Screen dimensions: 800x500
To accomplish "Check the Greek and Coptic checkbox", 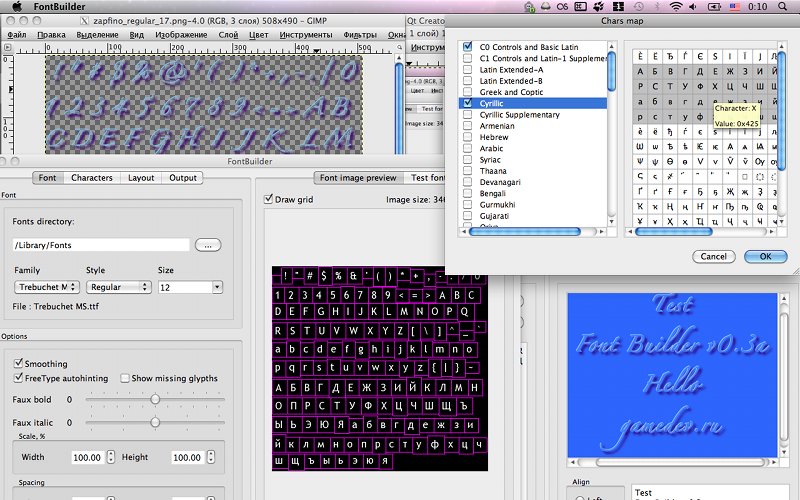I will (x=467, y=92).
